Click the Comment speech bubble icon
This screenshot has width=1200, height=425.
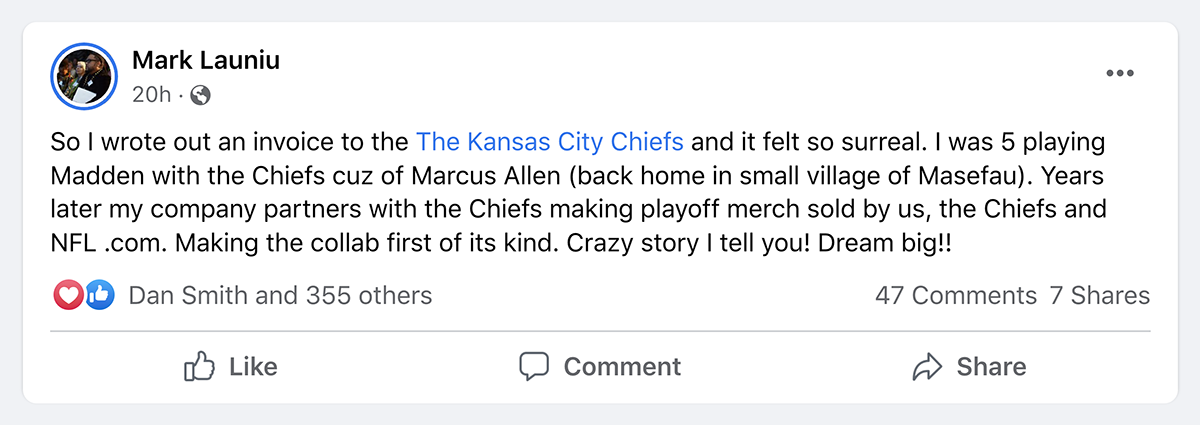pyautogui.click(x=534, y=367)
